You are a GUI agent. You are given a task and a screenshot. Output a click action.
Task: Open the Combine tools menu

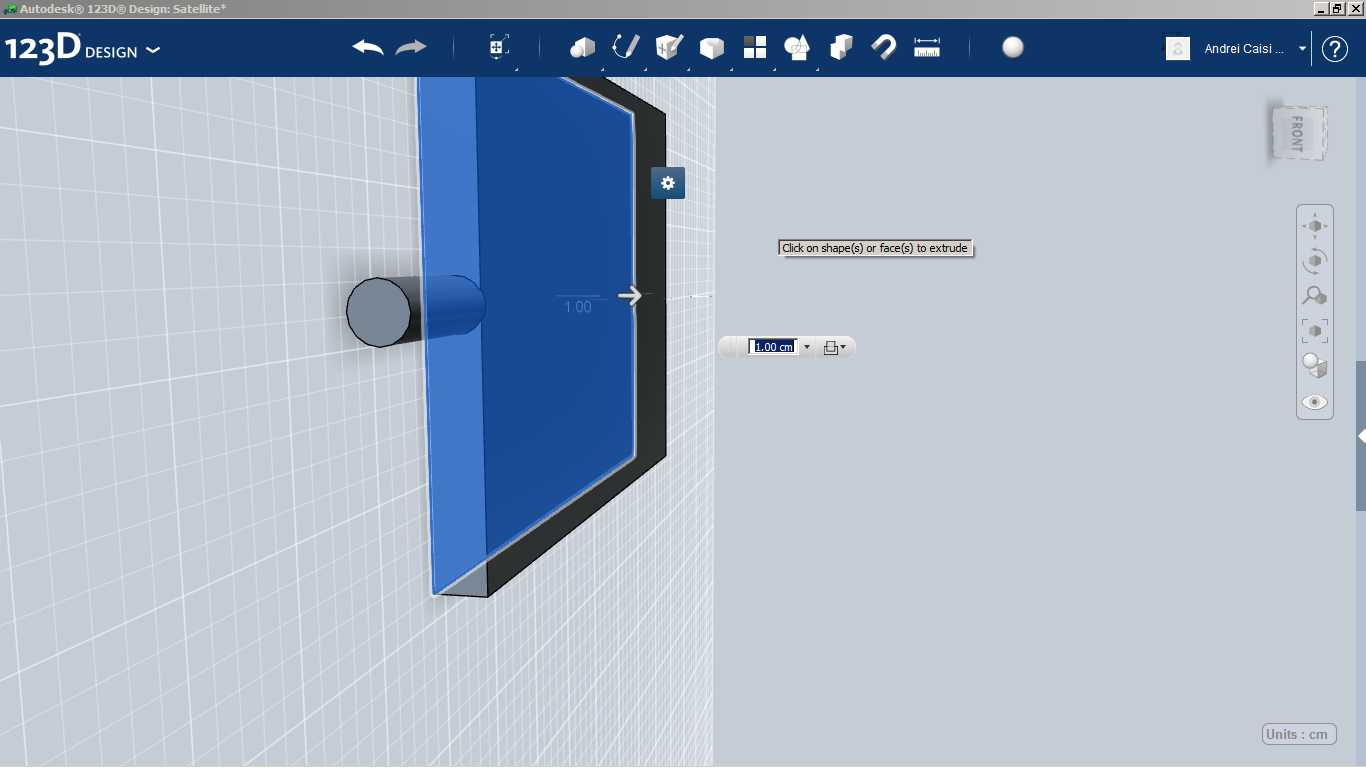841,48
